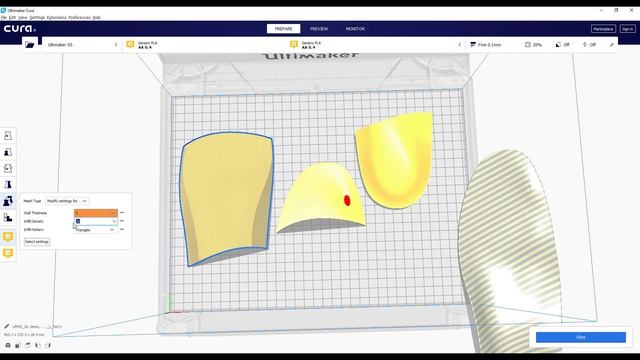Select the Per Model Settings tool

coord(8,201)
